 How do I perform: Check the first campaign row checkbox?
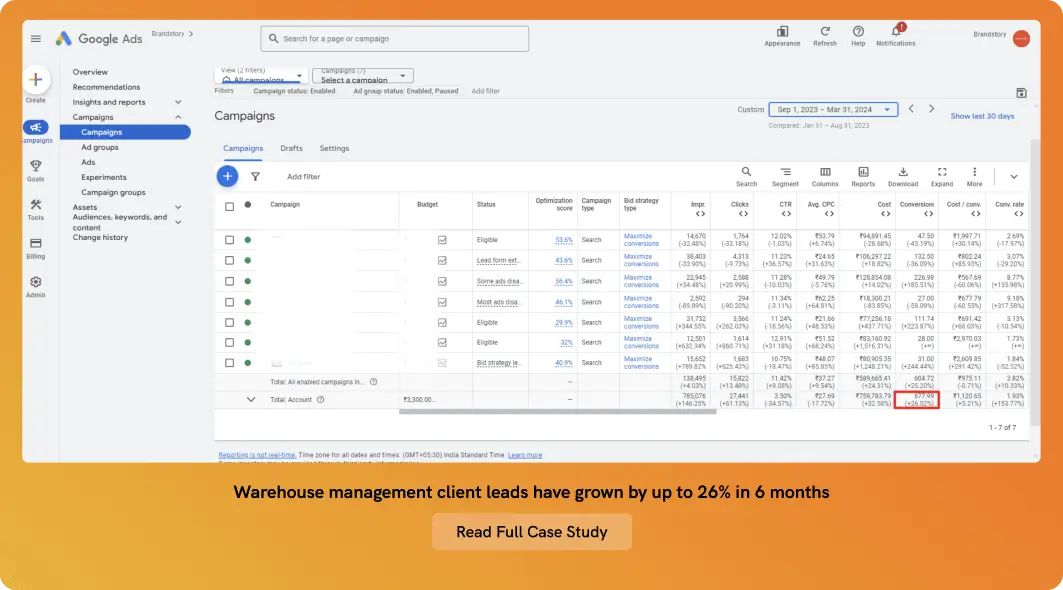pyautogui.click(x=230, y=240)
